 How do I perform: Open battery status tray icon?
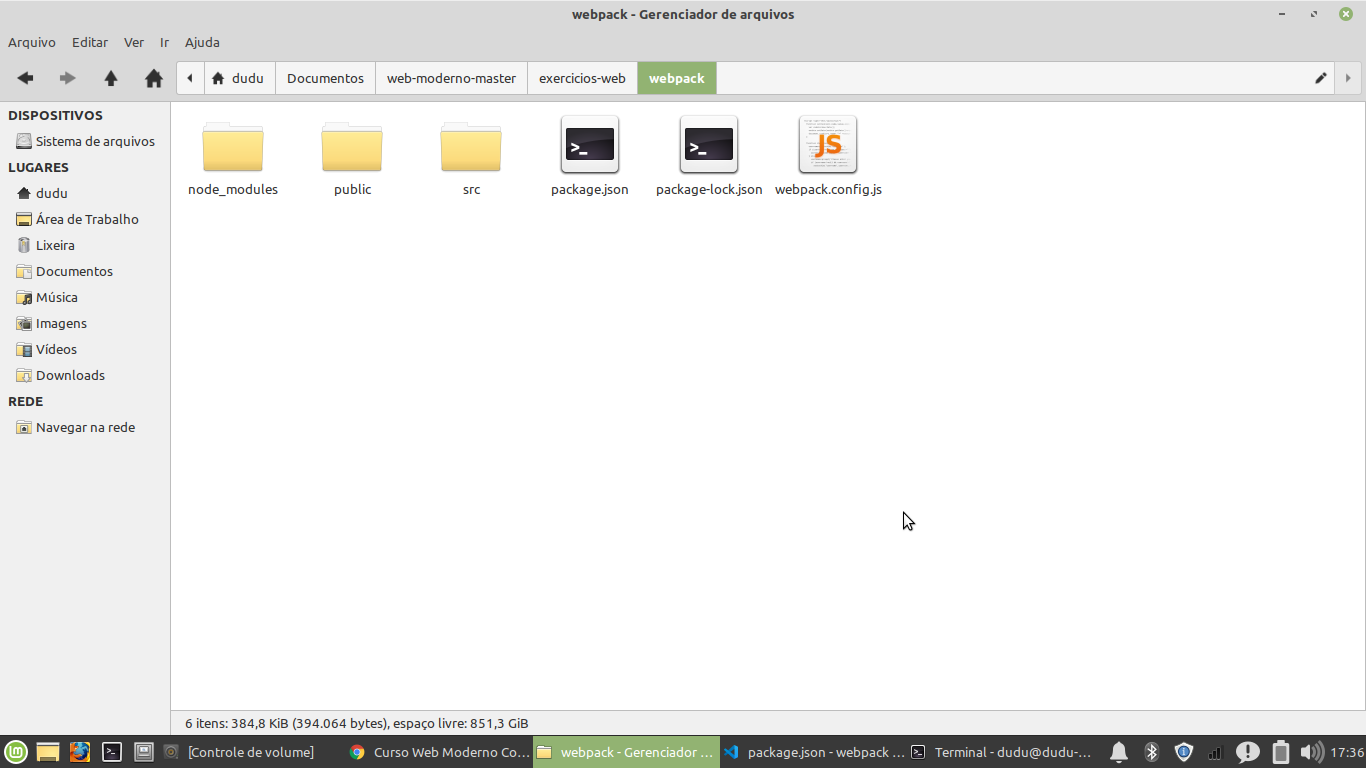(1280, 752)
